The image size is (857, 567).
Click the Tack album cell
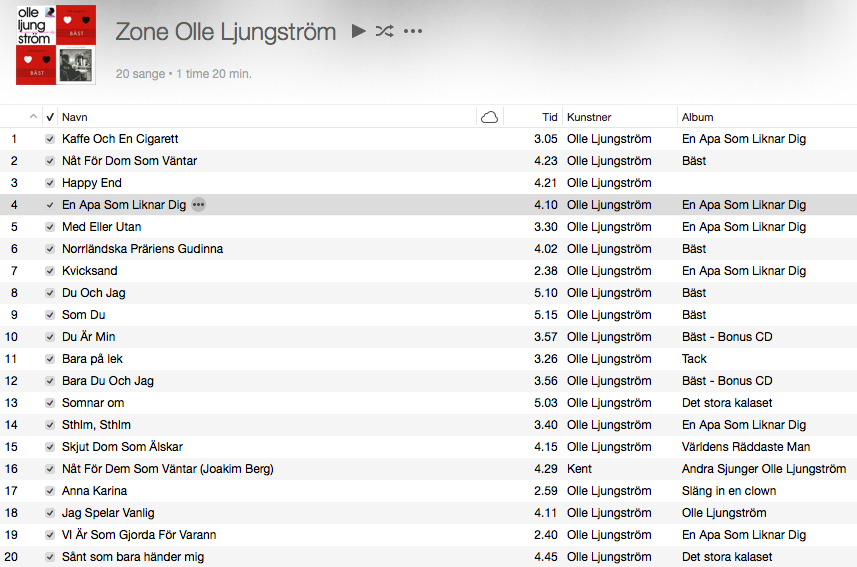click(694, 359)
